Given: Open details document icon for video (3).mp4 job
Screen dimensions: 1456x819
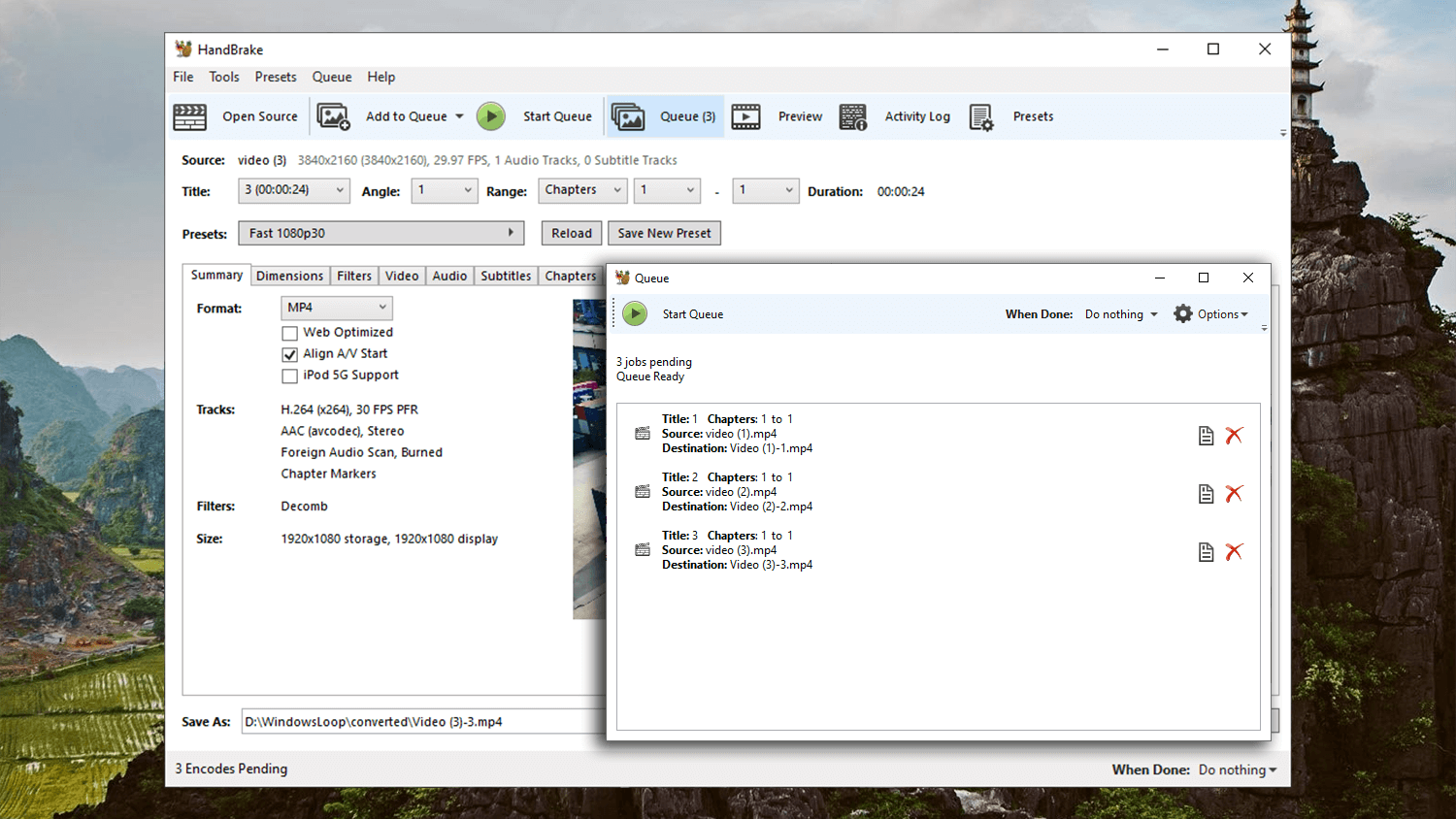Looking at the screenshot, I should 1206,552.
